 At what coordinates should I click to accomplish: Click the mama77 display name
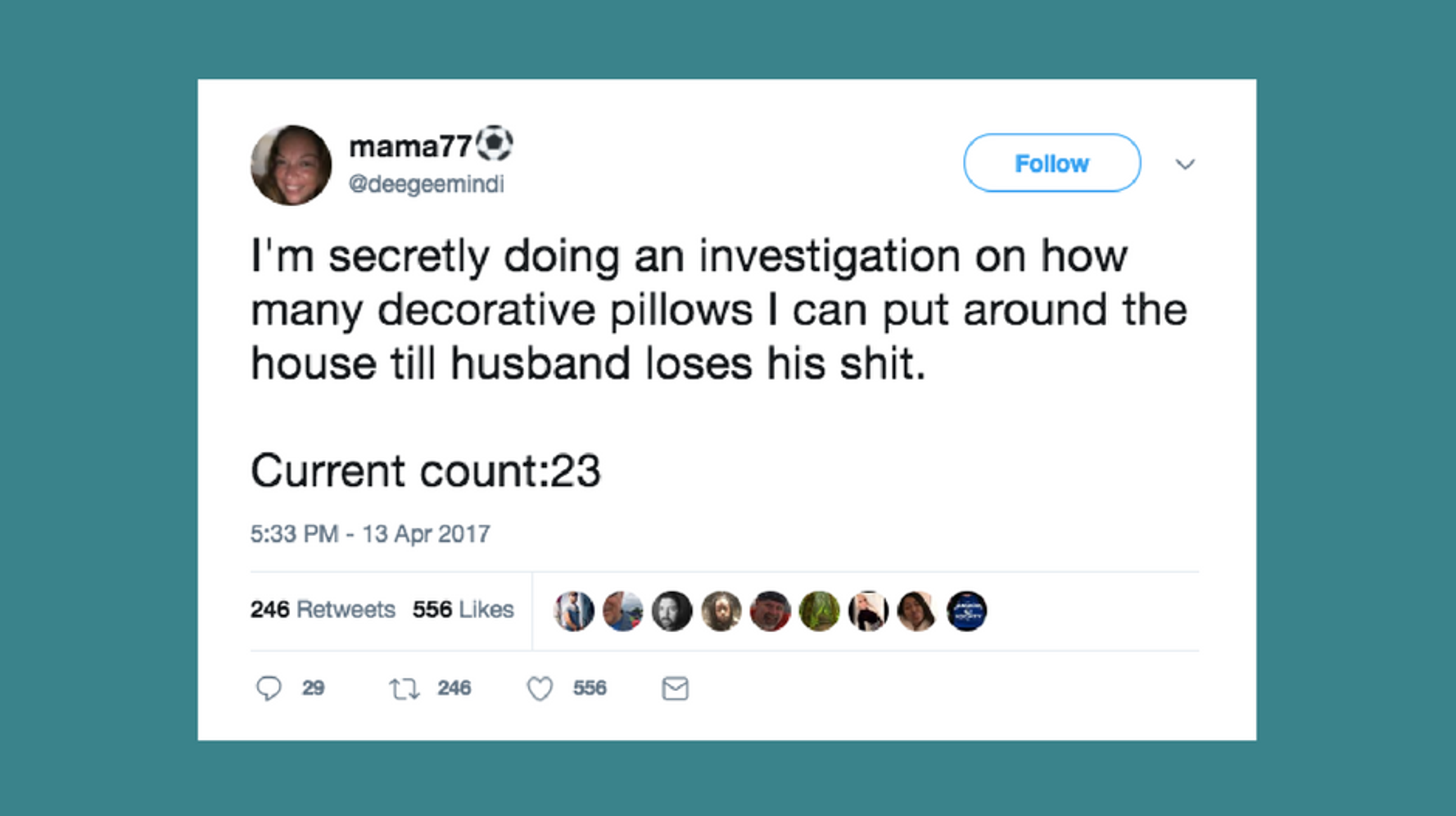[410, 147]
